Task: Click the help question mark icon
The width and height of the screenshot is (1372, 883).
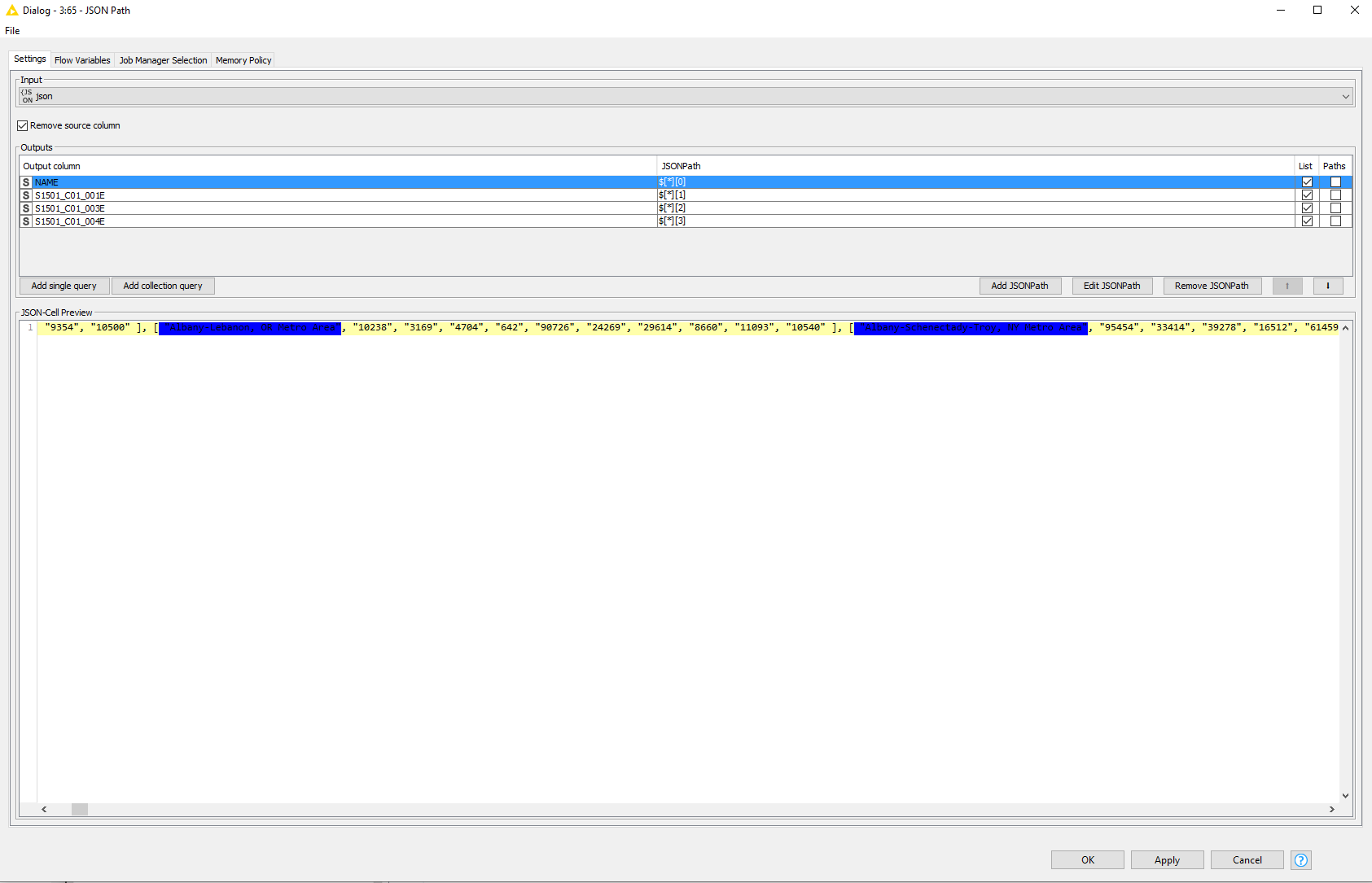Action: click(x=1300, y=860)
